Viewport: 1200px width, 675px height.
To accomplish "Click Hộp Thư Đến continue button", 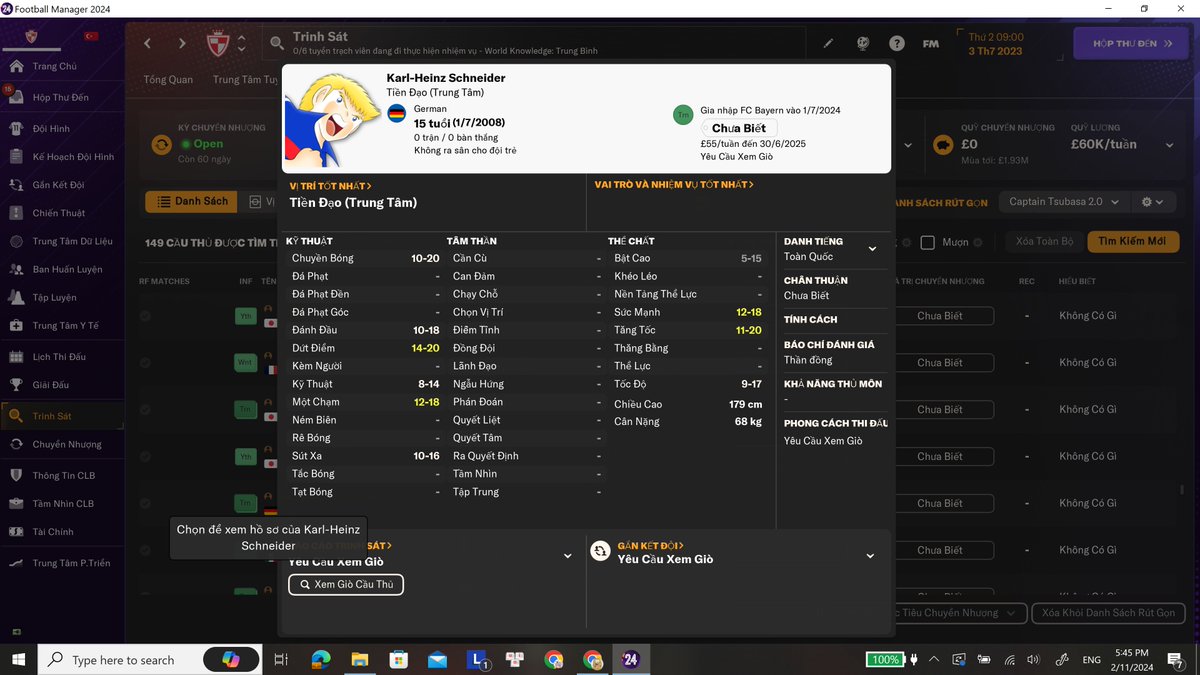I will (x=1130, y=44).
